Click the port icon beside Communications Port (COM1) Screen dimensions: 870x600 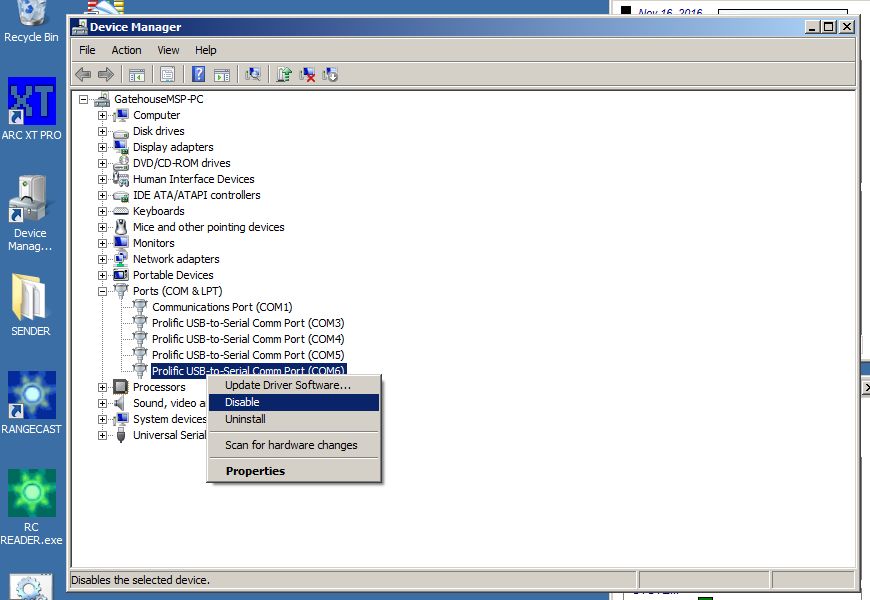140,307
